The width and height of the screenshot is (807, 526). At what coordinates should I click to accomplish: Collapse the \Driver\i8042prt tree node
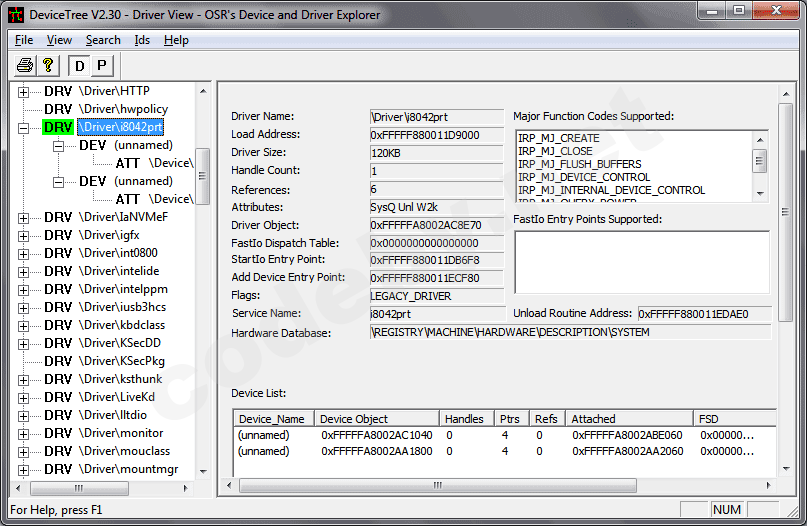click(x=23, y=127)
